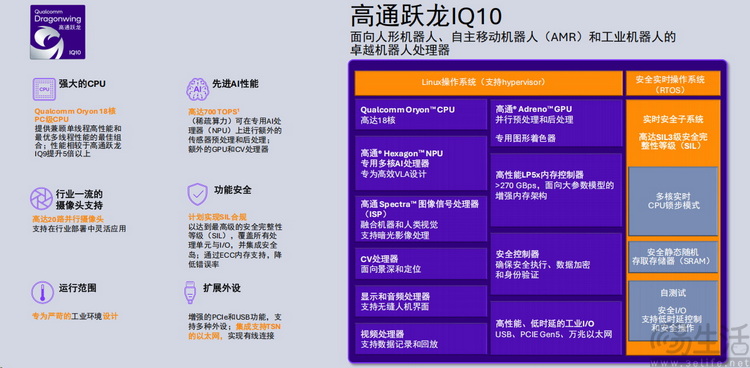Click the CPU chip icon
The width and height of the screenshot is (750, 368).
(x=44, y=89)
